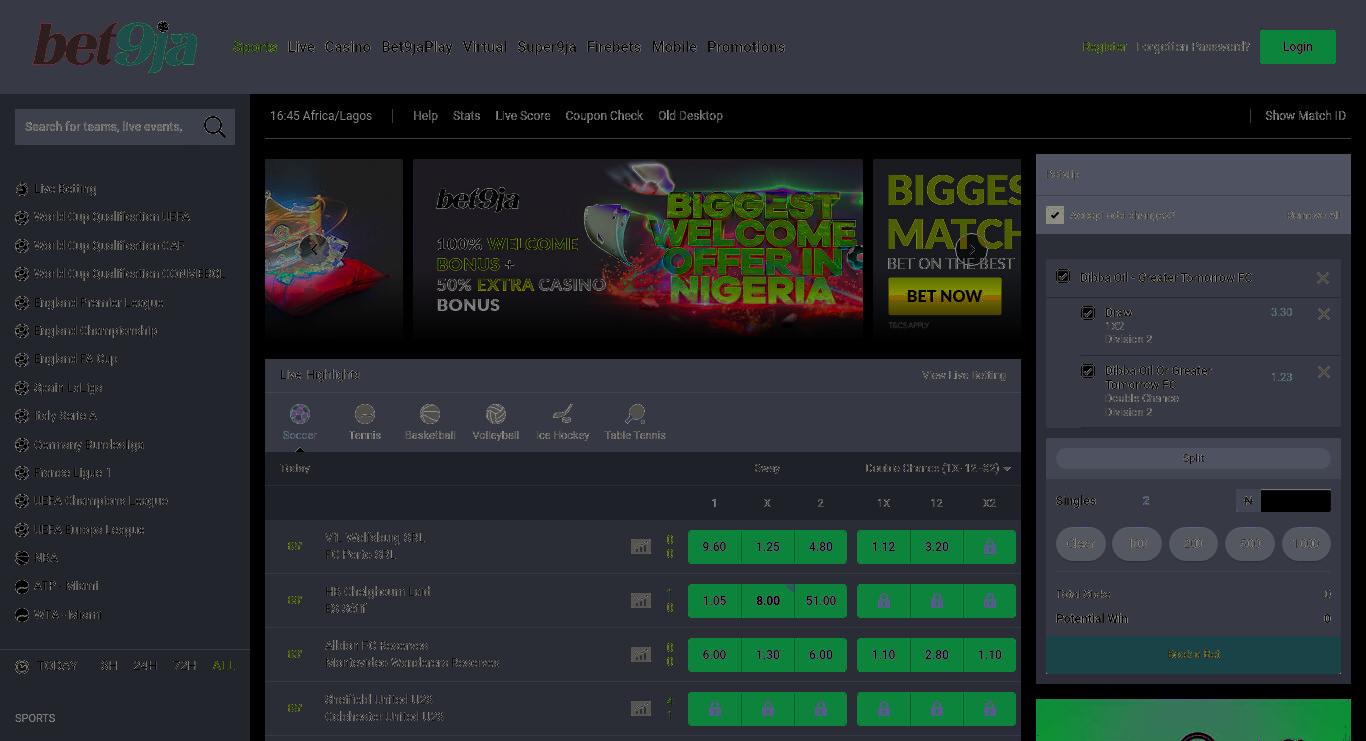Click the Place a Bet button
The width and height of the screenshot is (1366, 741).
tap(1193, 655)
